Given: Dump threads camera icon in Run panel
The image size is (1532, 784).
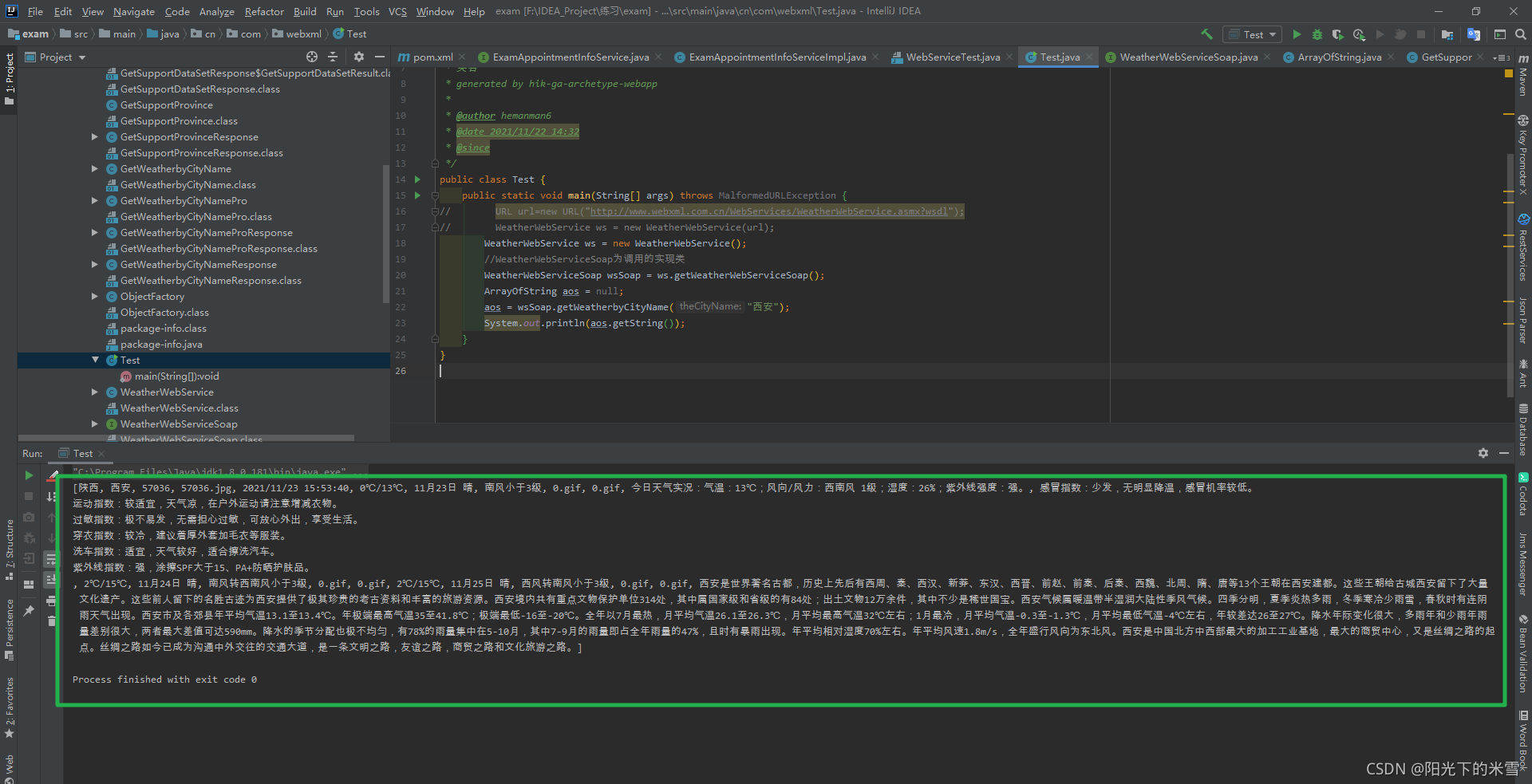Looking at the screenshot, I should coord(29,517).
